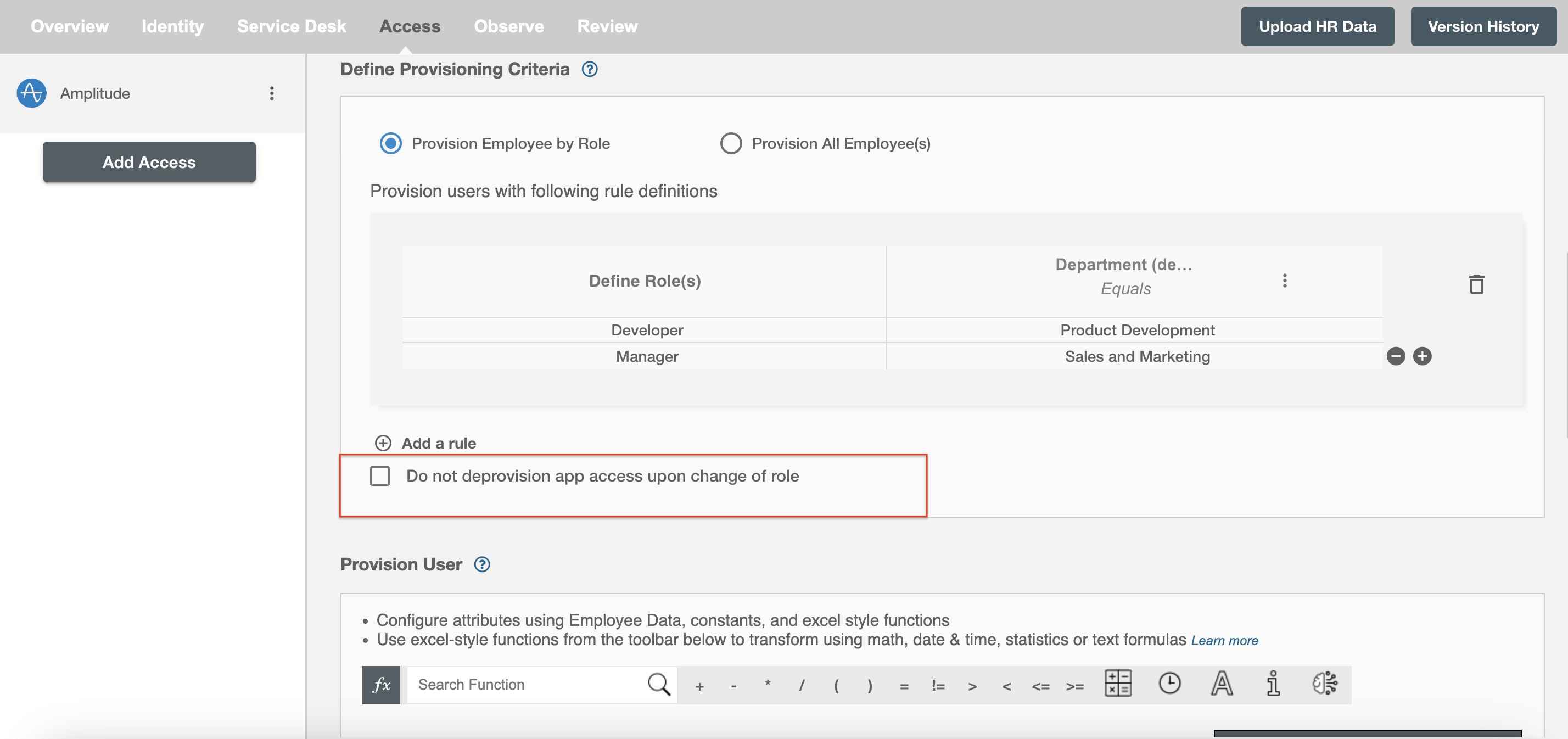Viewport: 1568px width, 739px height.
Task: Open Version History
Action: (x=1483, y=26)
